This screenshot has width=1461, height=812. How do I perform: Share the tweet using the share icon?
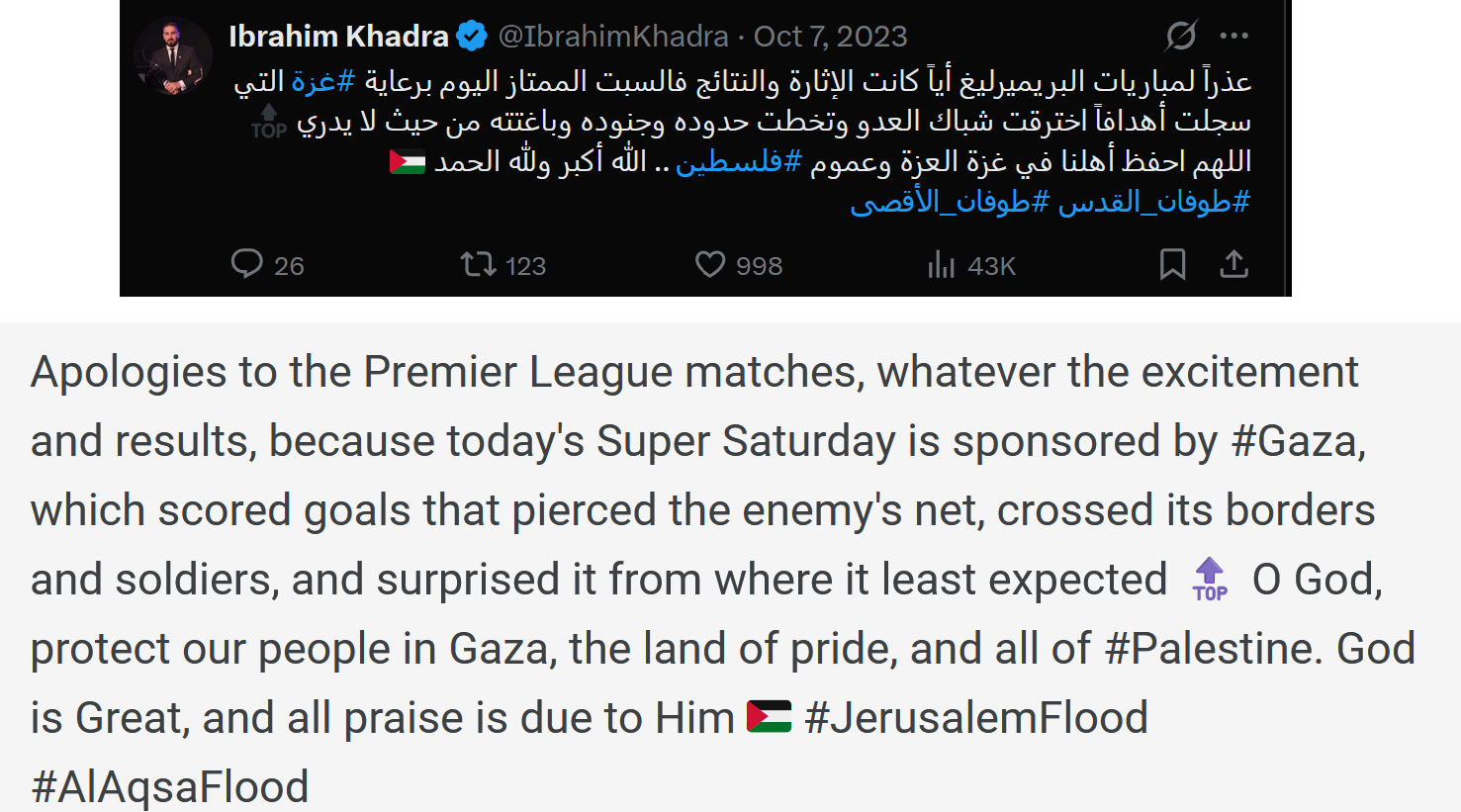[x=1233, y=265]
